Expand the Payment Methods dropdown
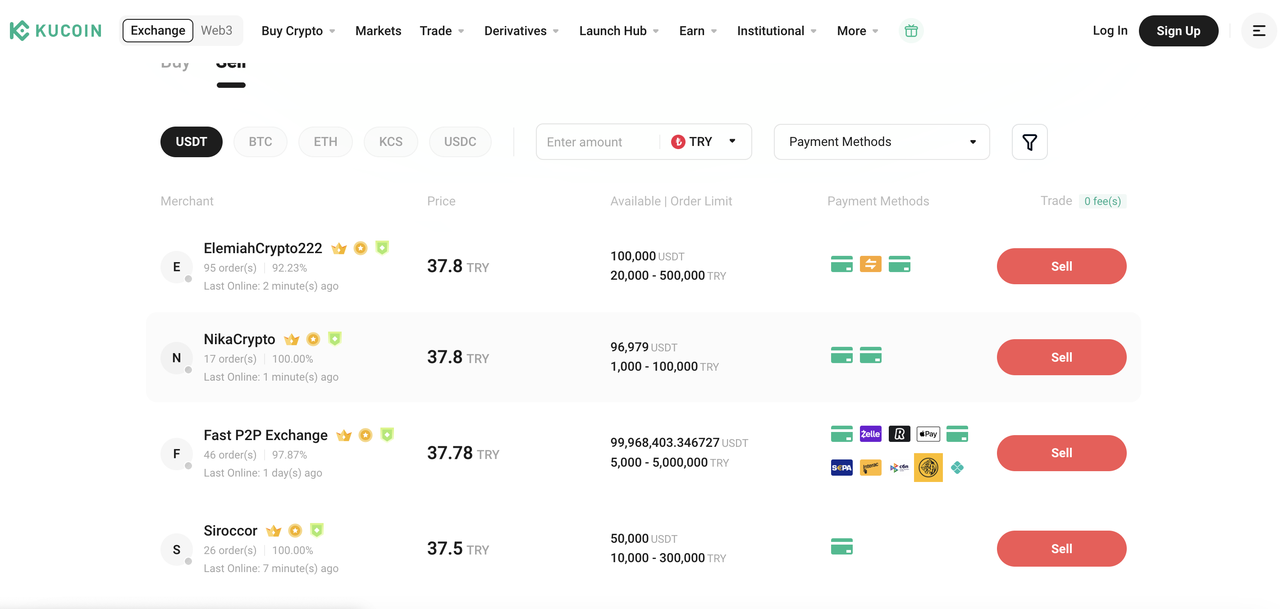The width and height of the screenshot is (1280, 609). coord(881,142)
